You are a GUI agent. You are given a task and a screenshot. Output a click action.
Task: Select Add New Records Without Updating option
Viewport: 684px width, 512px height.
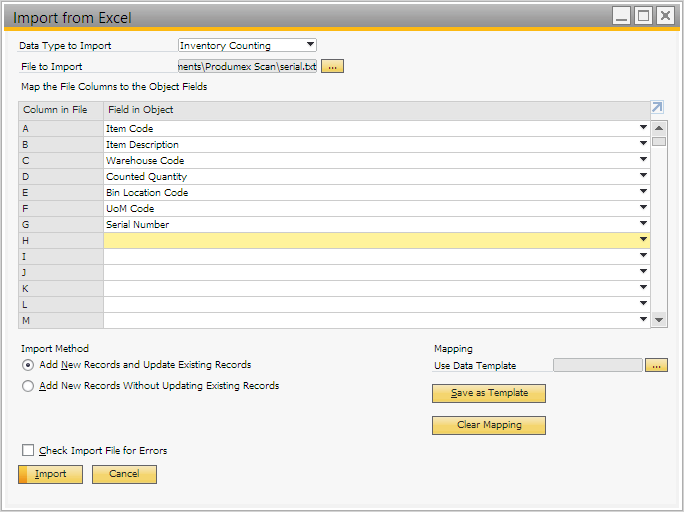(27, 386)
